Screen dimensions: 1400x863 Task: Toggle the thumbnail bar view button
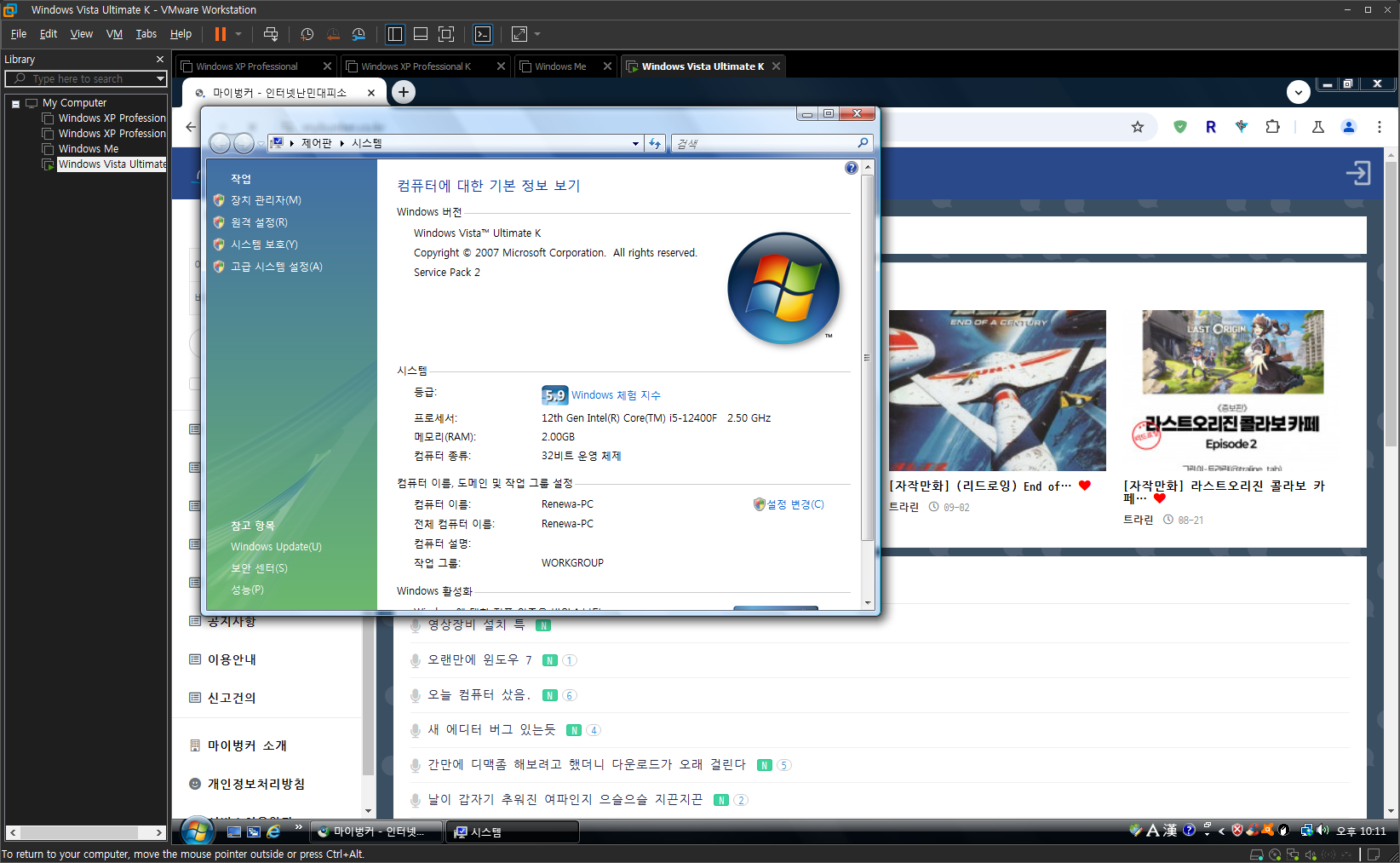click(421, 34)
